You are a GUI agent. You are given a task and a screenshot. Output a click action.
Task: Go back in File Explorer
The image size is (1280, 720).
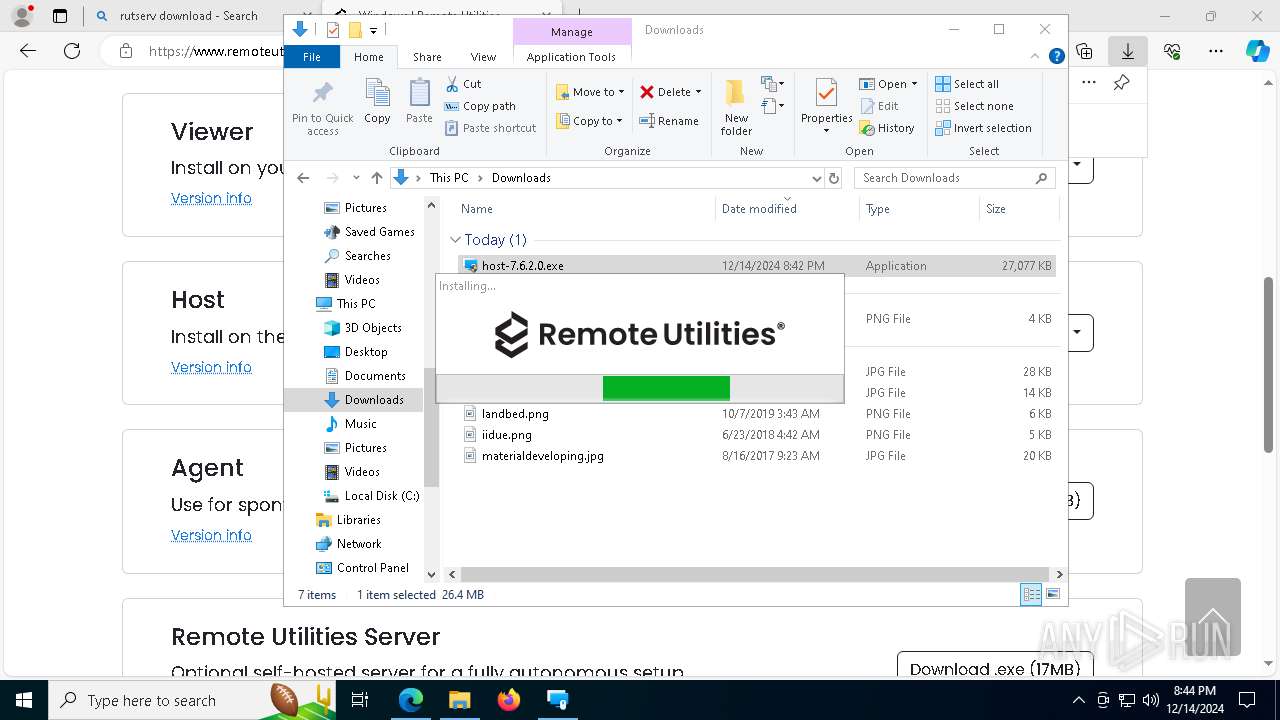[x=303, y=178]
